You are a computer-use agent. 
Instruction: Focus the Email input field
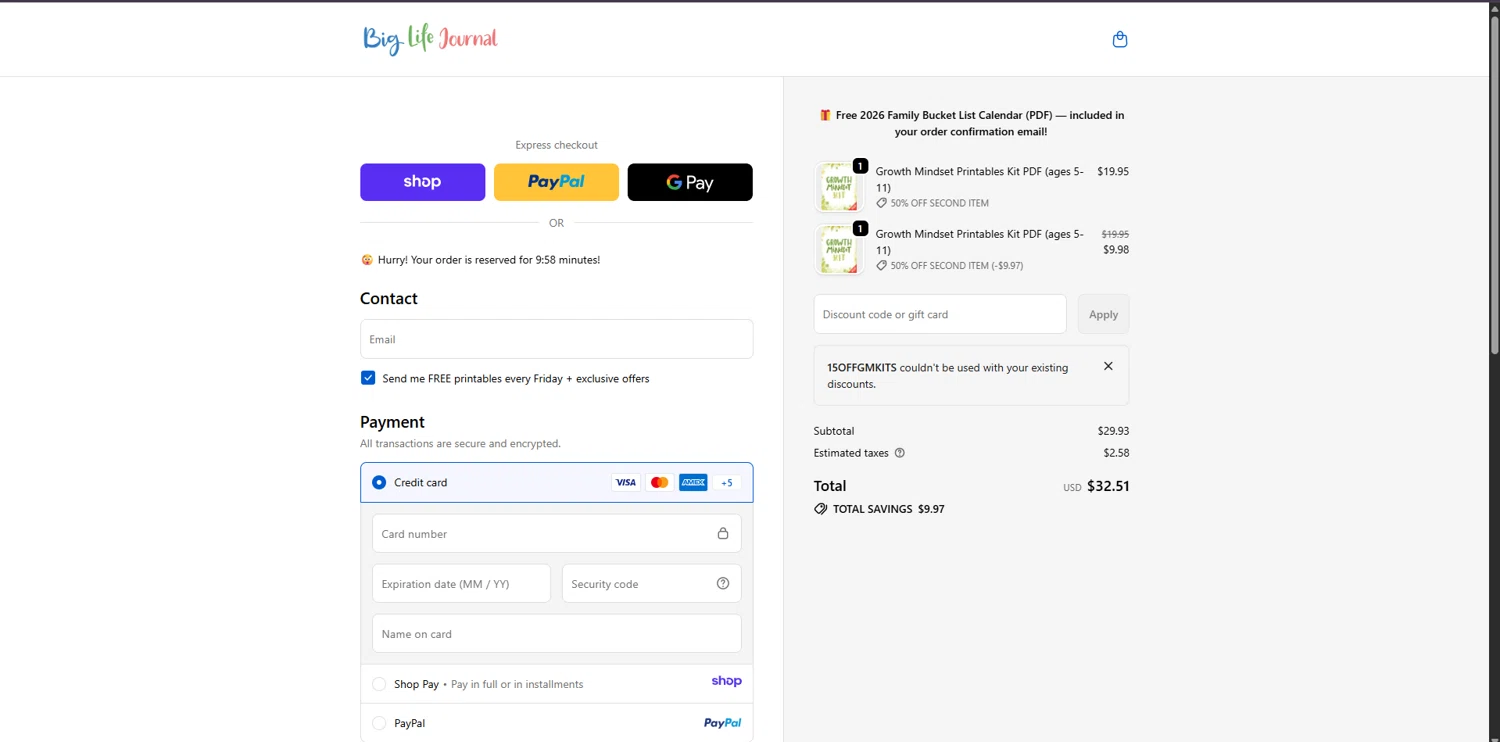556,339
